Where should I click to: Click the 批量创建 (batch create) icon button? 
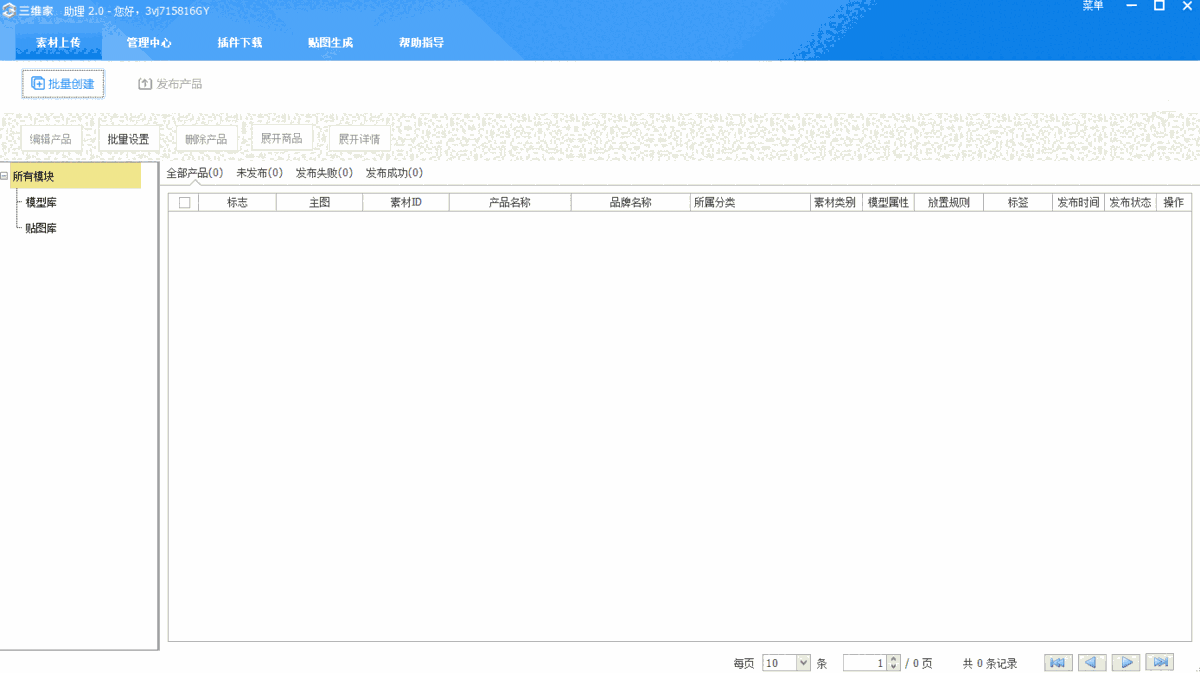point(62,84)
